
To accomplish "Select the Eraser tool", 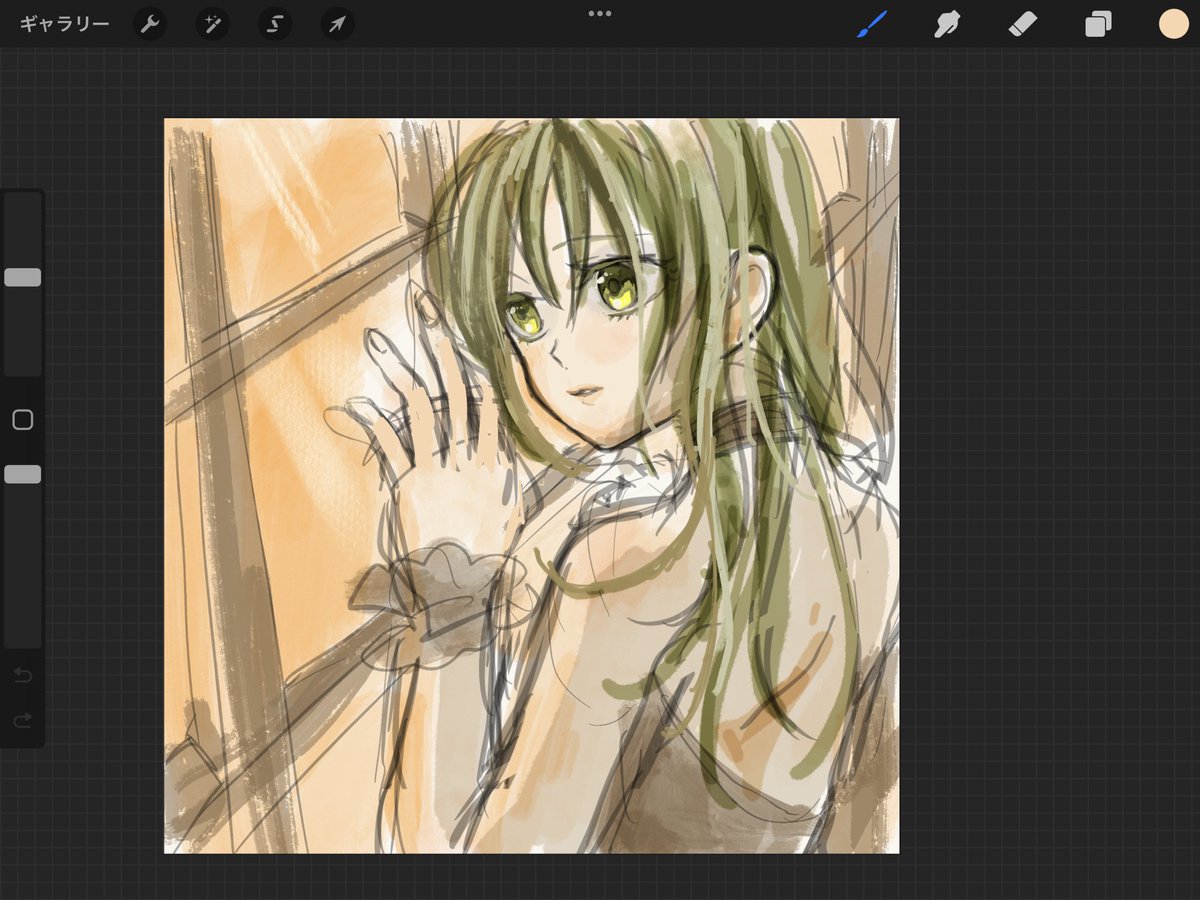I will [x=1022, y=24].
